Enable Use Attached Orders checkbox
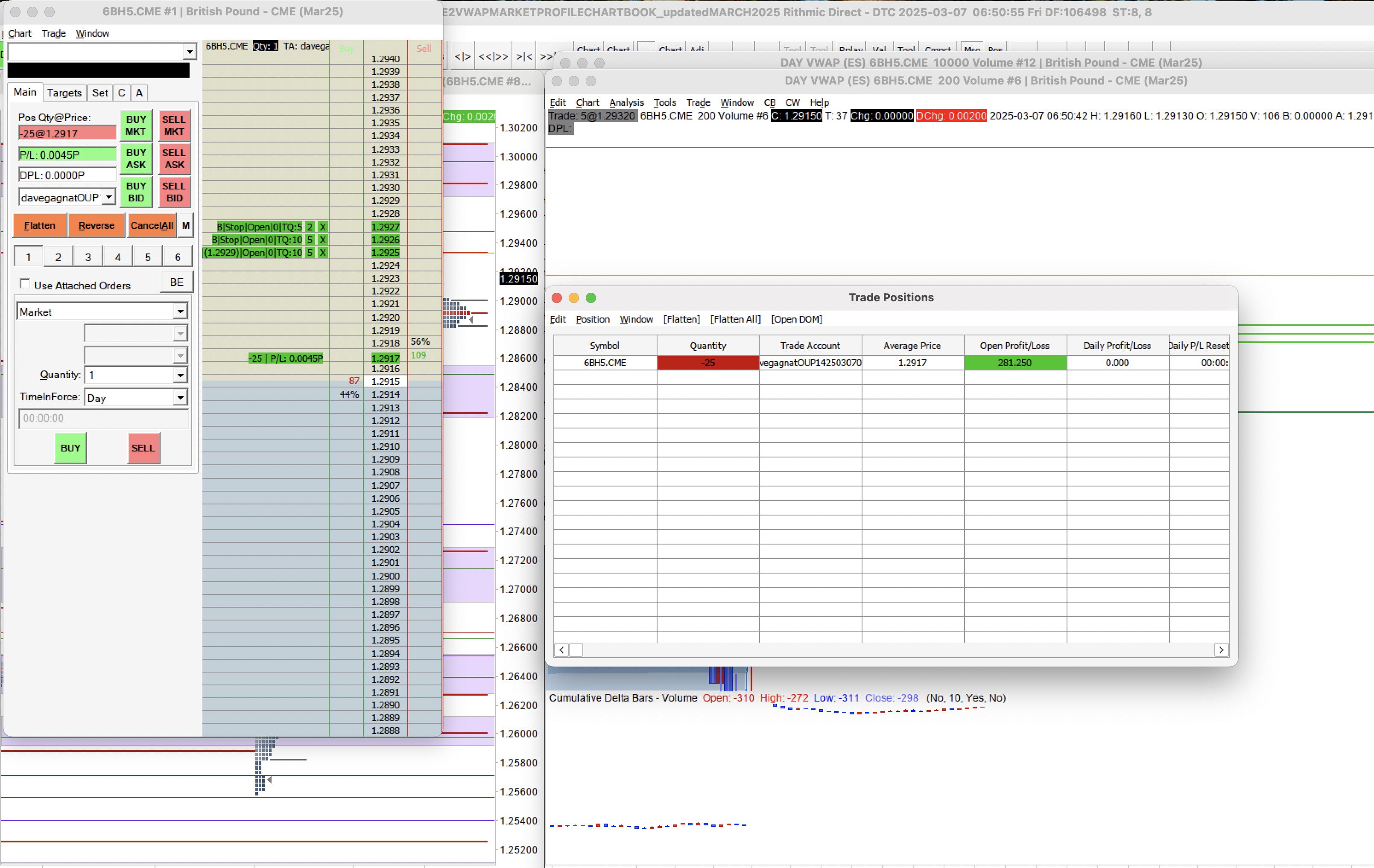 click(x=24, y=284)
